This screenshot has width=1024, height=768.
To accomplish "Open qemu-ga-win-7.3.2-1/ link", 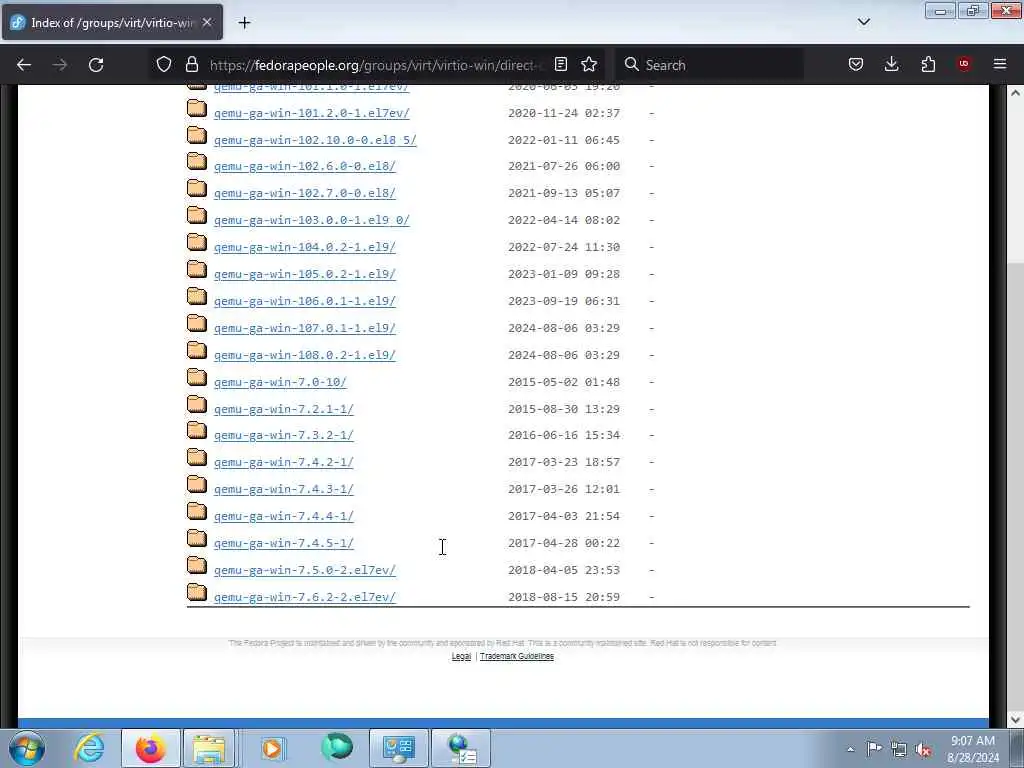I will [283, 436].
